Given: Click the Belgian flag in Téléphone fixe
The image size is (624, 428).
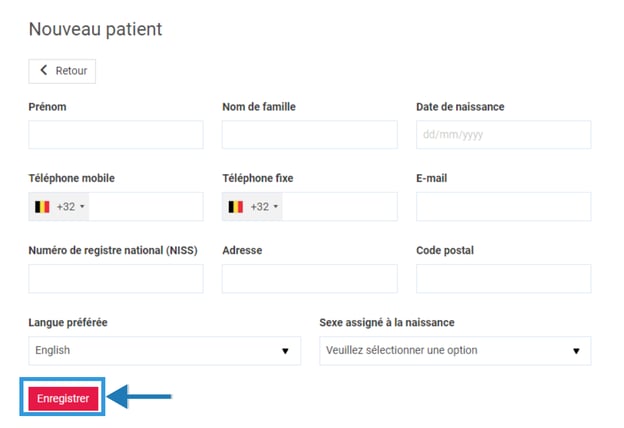Looking at the screenshot, I should (x=236, y=207).
